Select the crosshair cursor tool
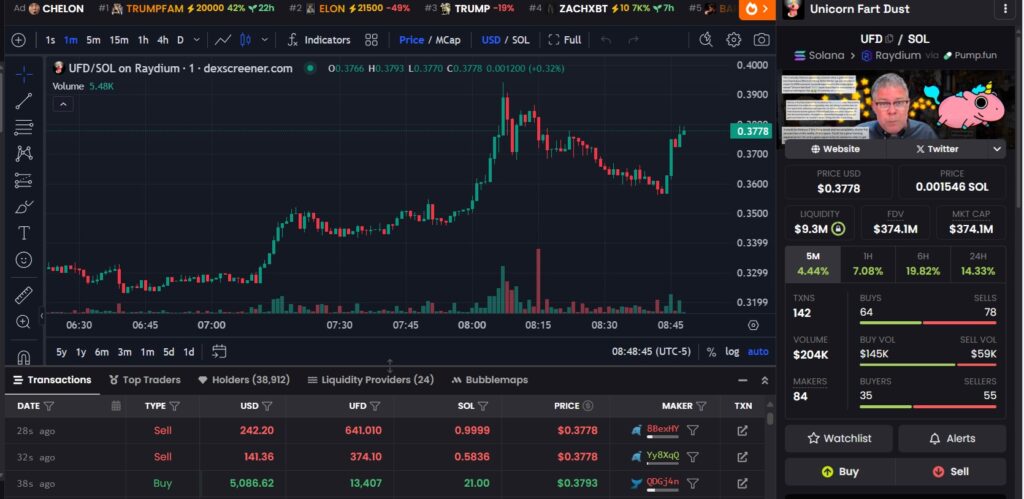 coord(24,74)
